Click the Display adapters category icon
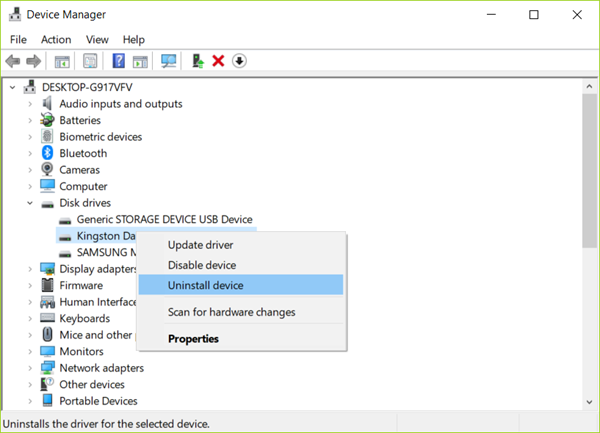Image resolution: width=600 pixels, height=433 pixels. (47, 269)
